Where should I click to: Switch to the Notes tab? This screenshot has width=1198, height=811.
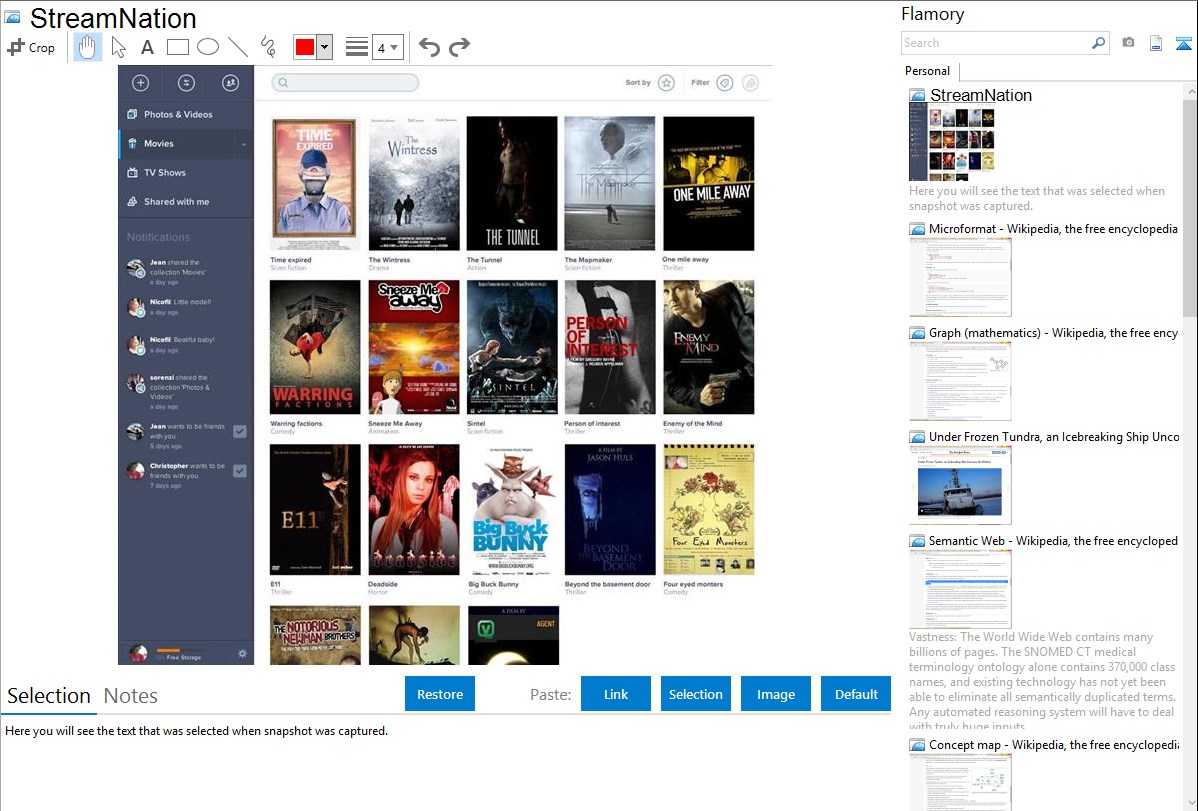[x=131, y=696]
